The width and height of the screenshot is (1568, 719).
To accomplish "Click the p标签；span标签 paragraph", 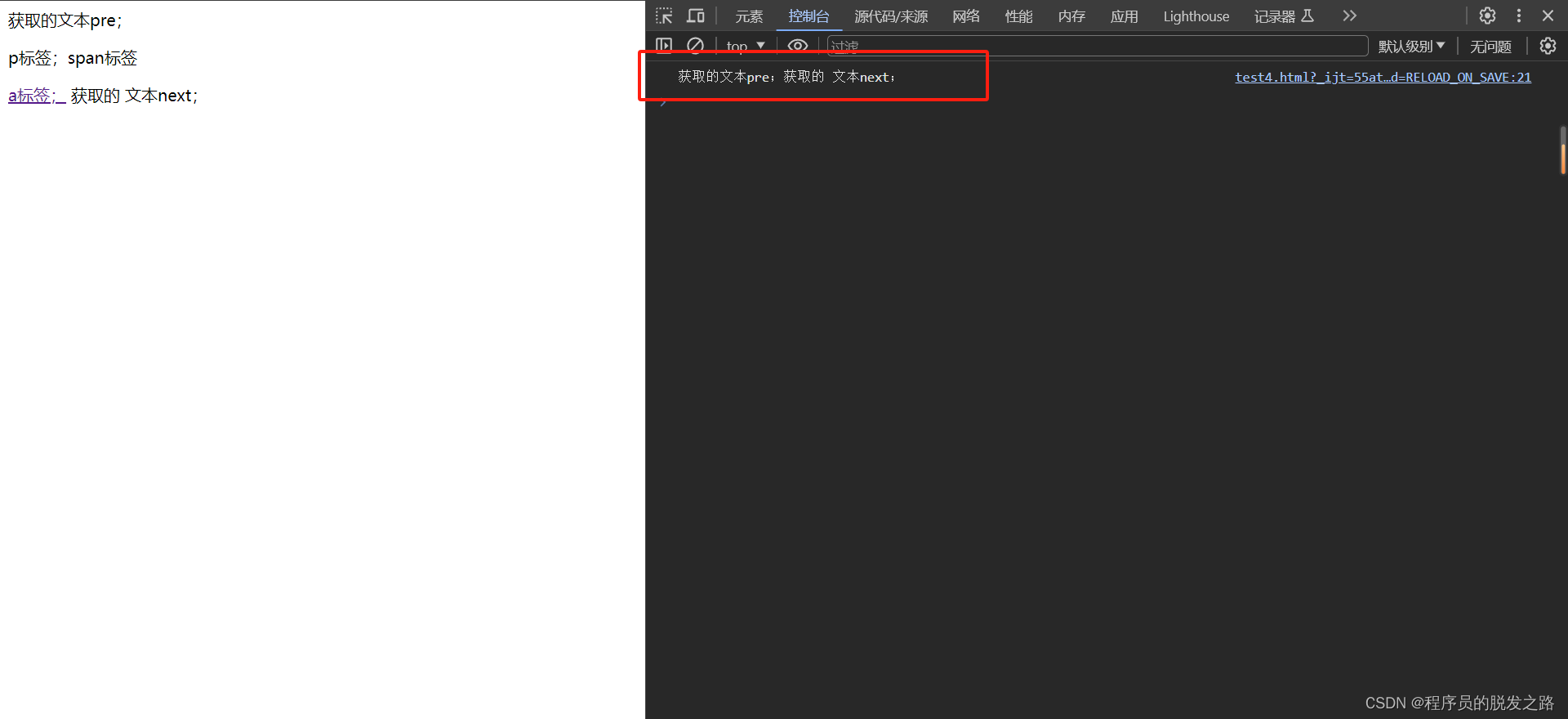I will 73,58.
